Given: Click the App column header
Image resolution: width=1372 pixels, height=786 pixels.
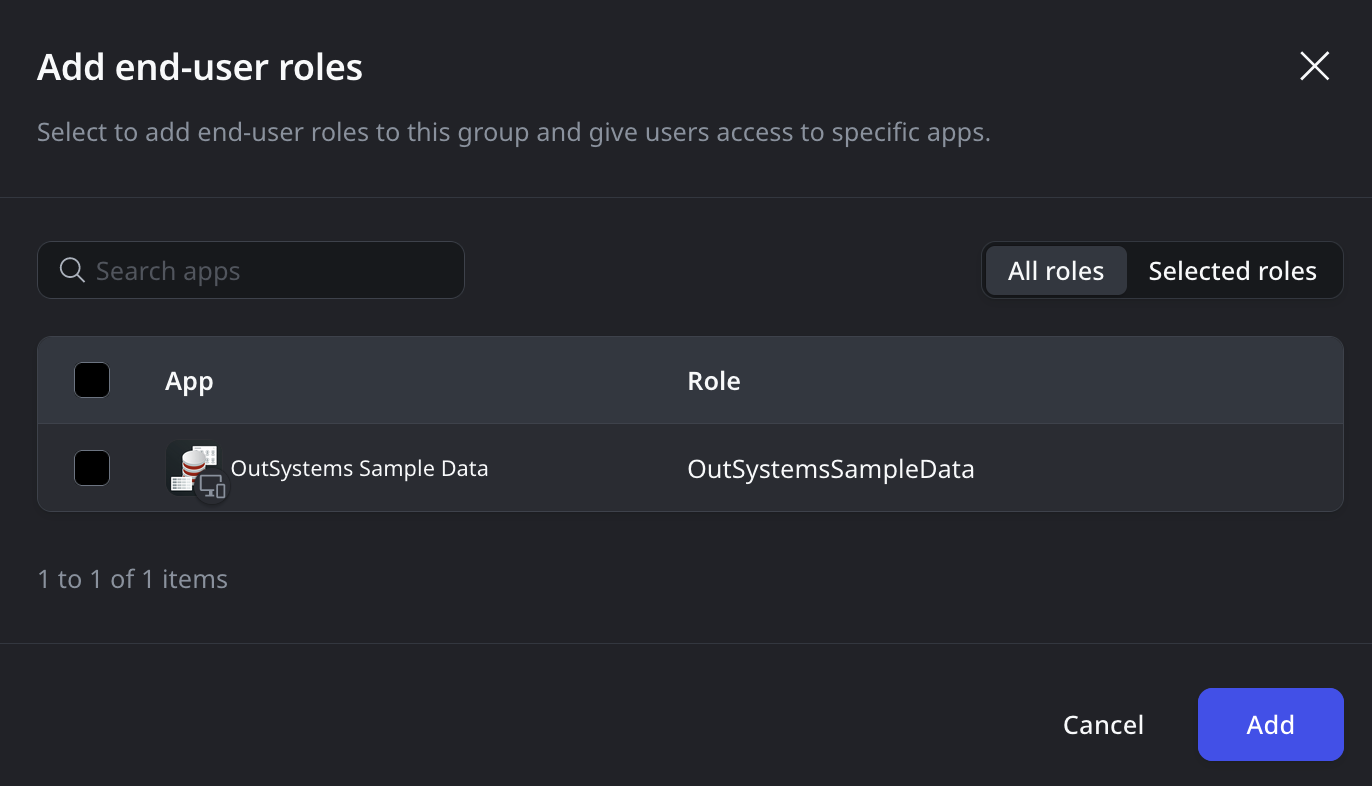Looking at the screenshot, I should pos(189,381).
